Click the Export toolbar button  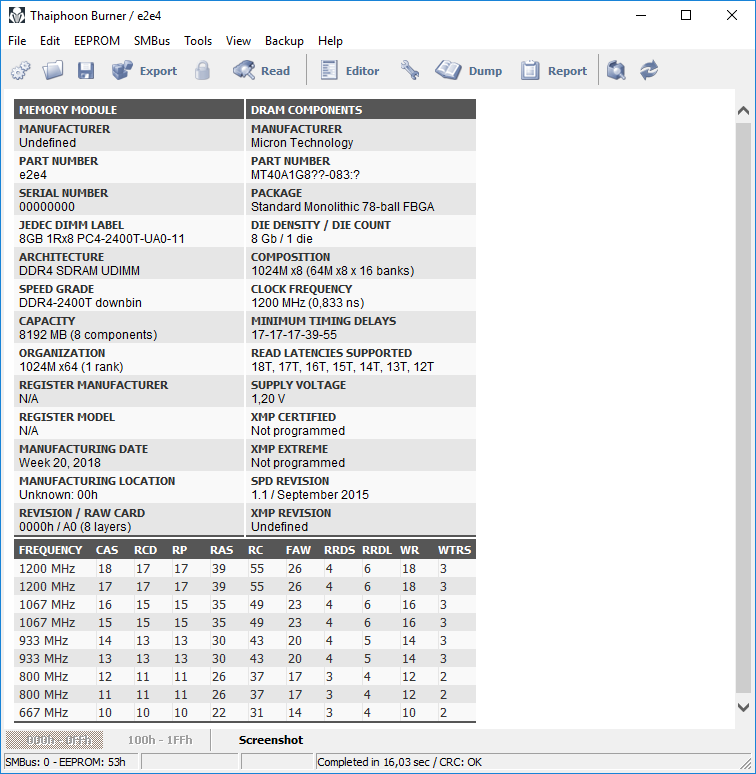[144, 71]
